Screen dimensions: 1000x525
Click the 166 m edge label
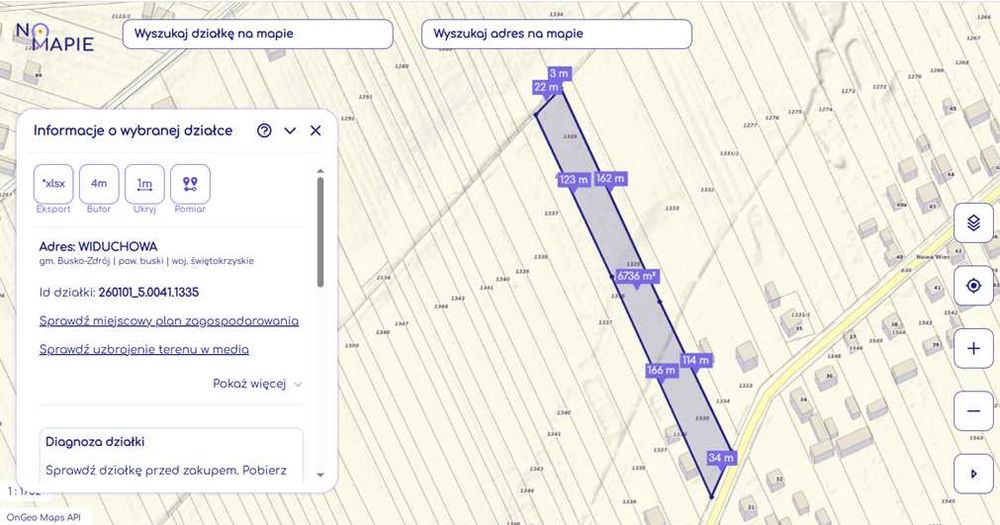(661, 370)
